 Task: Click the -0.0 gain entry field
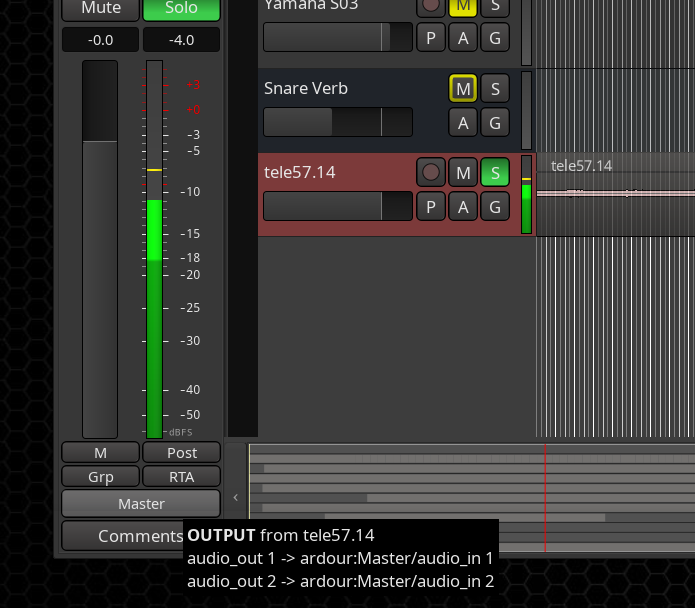101,40
